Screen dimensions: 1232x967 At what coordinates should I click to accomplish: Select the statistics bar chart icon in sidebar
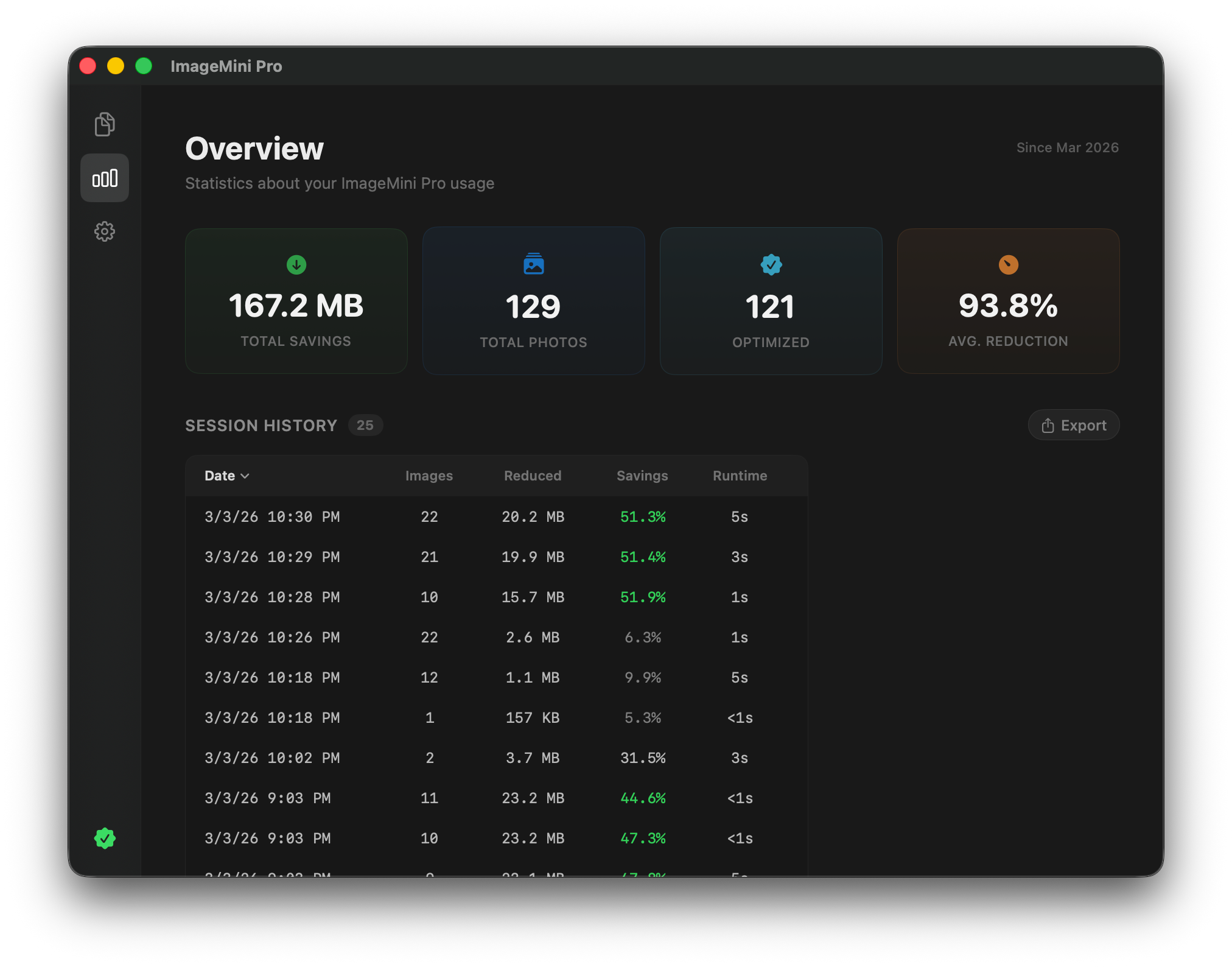105,177
